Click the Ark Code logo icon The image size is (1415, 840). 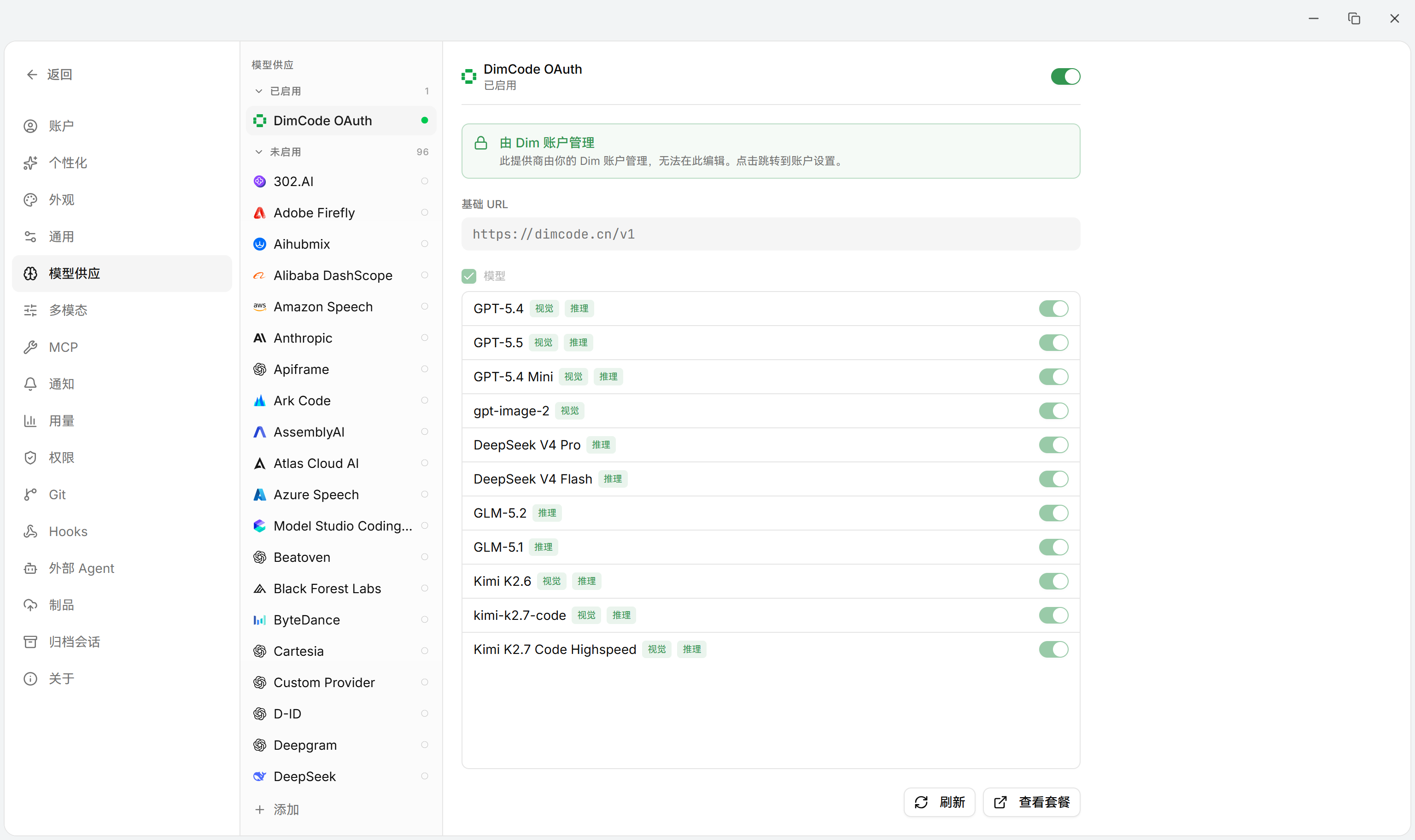click(x=260, y=401)
